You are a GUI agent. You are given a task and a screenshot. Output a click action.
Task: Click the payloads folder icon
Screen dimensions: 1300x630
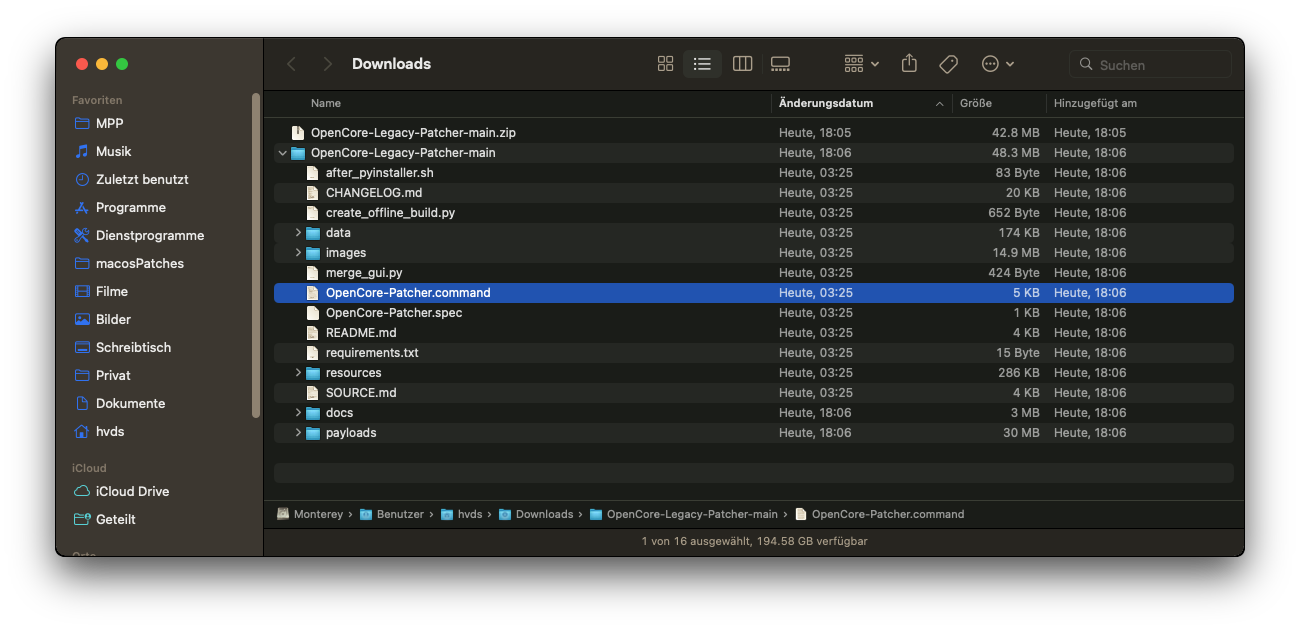point(313,433)
